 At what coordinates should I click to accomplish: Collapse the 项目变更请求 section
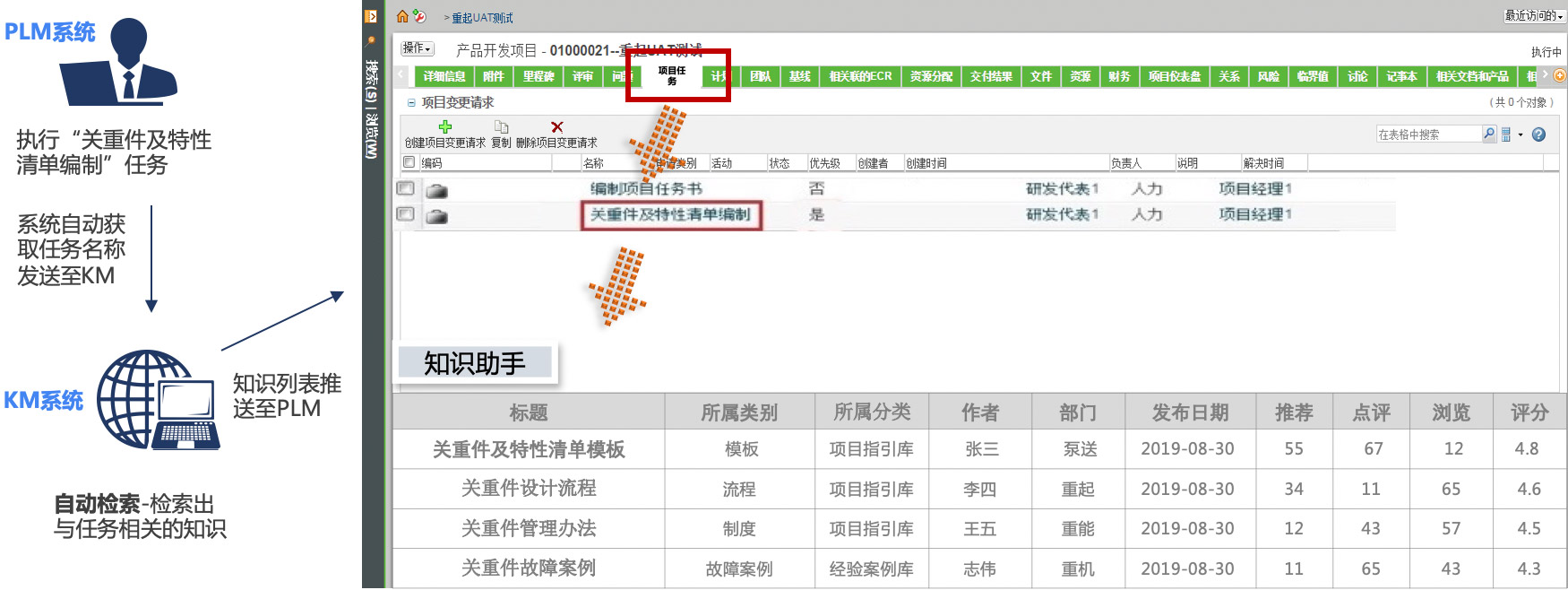pyautogui.click(x=411, y=103)
